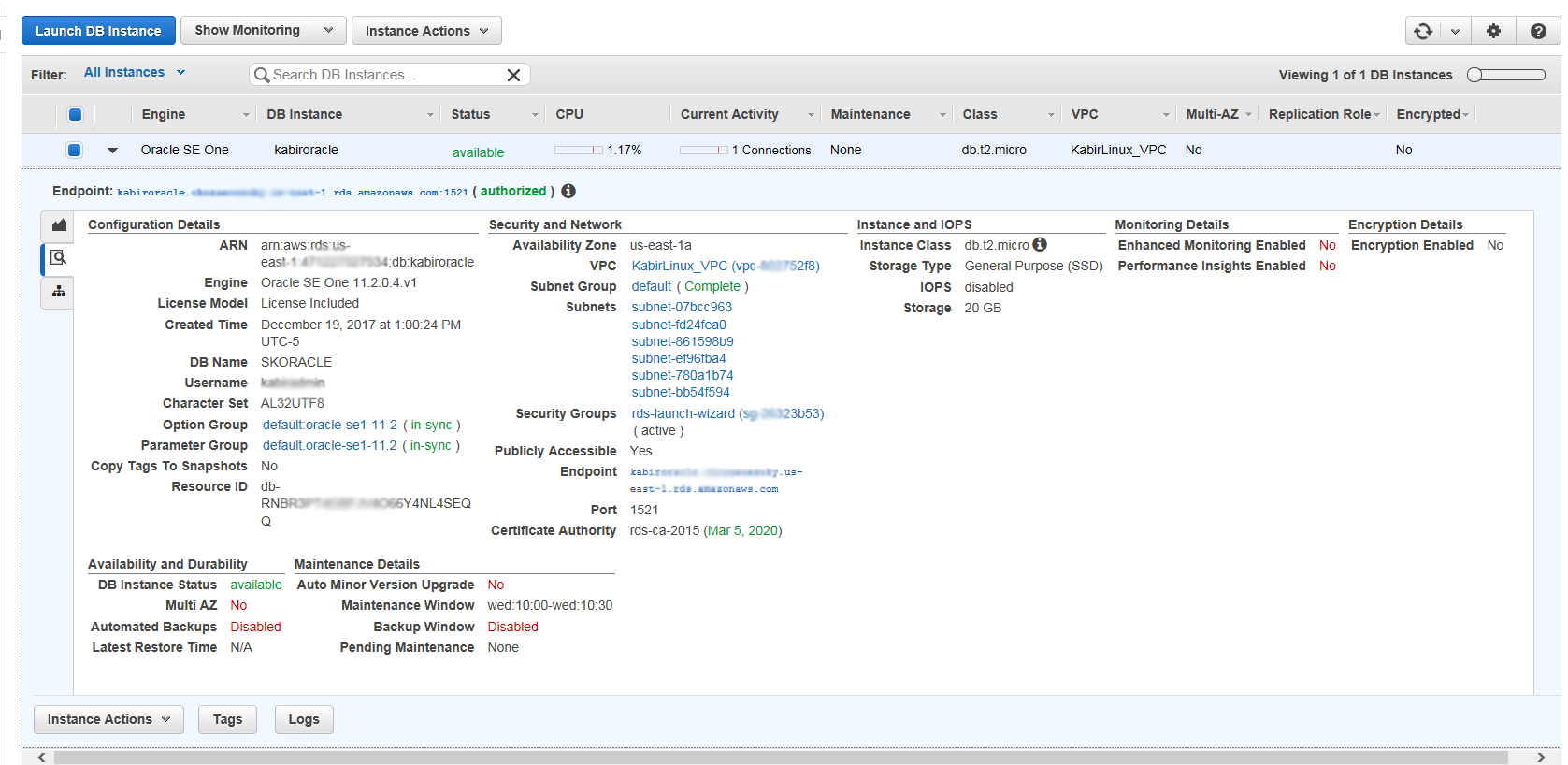Screen dimensions: 1568x765
Task: Click the 20 GB storage value
Action: 983,308
